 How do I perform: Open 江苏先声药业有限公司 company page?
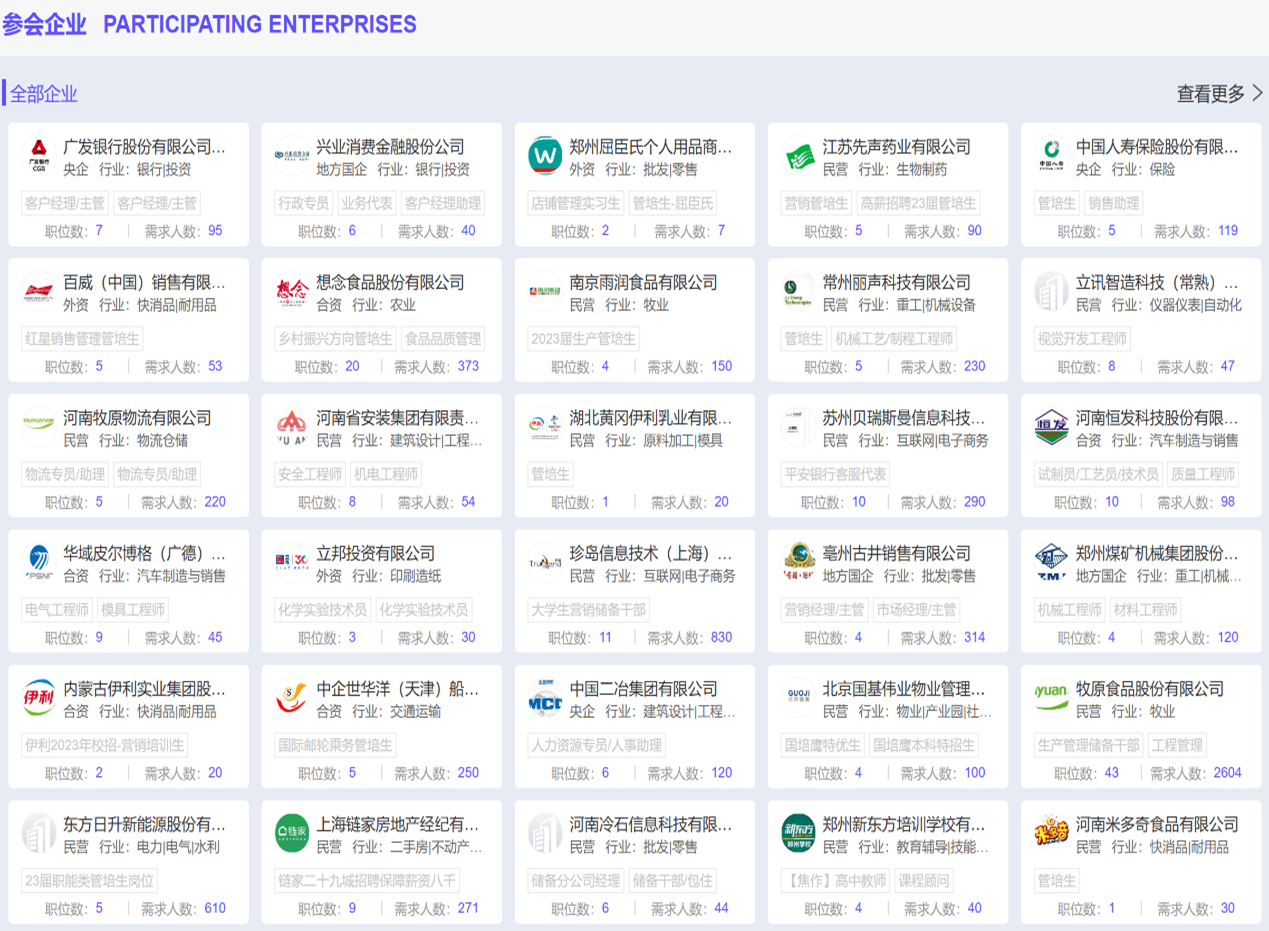896,147
